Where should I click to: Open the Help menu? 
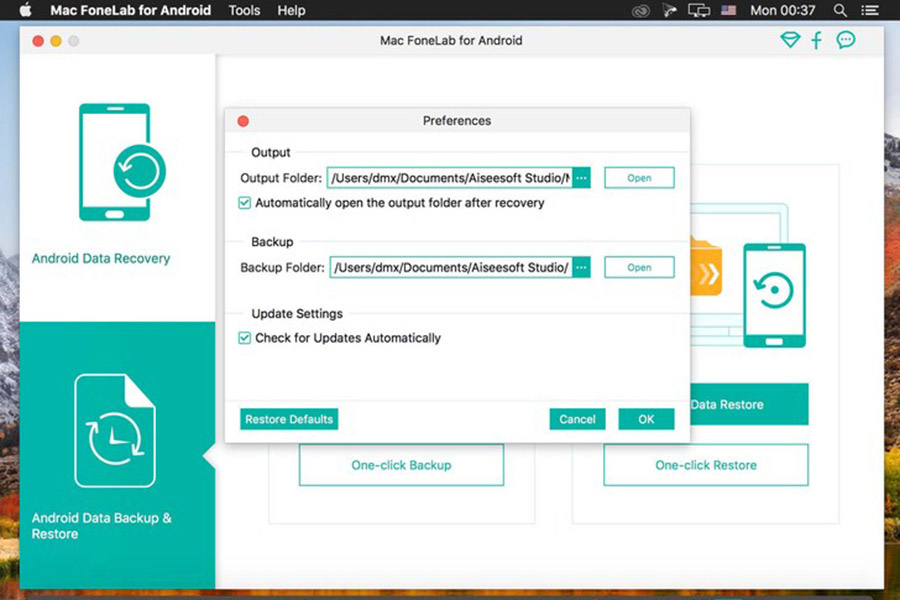[x=291, y=10]
